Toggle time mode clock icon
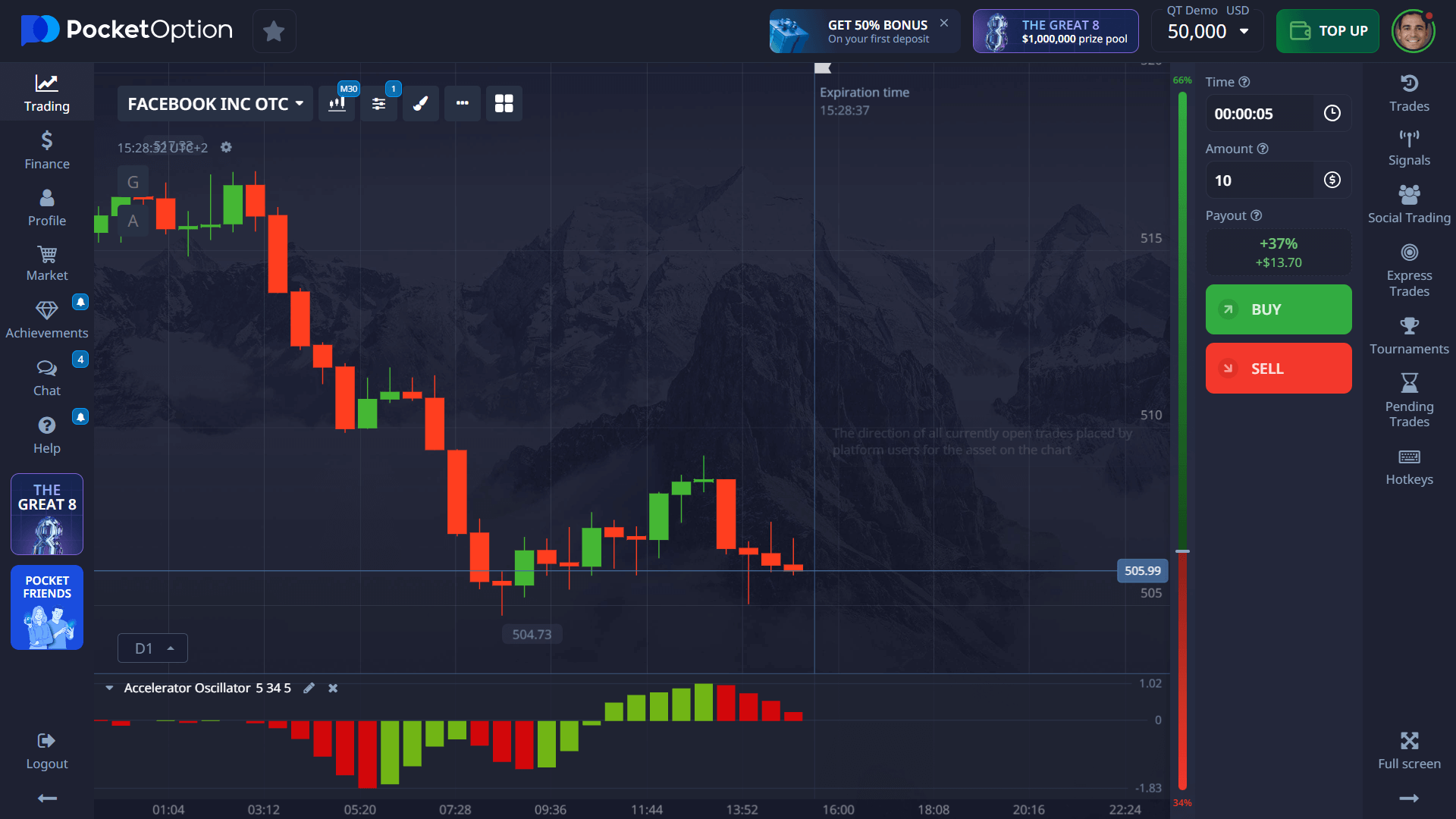 pyautogui.click(x=1332, y=114)
